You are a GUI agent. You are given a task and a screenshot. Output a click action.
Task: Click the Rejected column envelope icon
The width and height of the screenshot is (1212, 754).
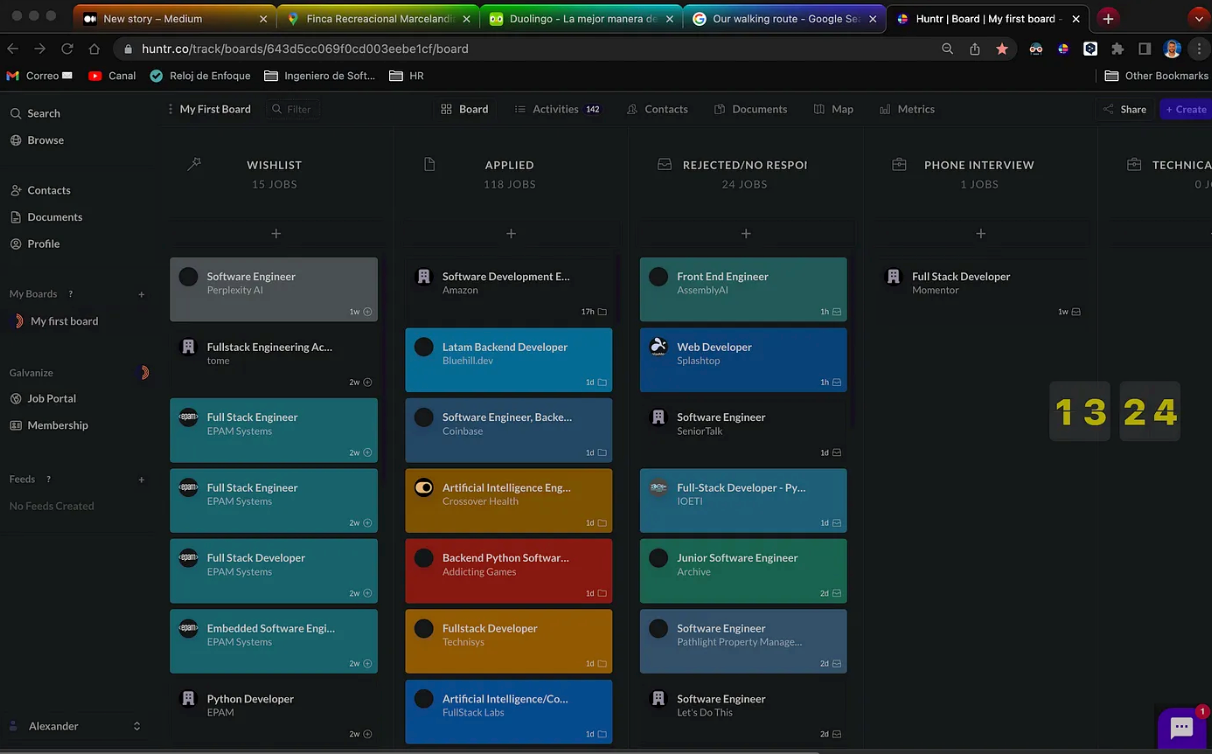pyautogui.click(x=664, y=164)
